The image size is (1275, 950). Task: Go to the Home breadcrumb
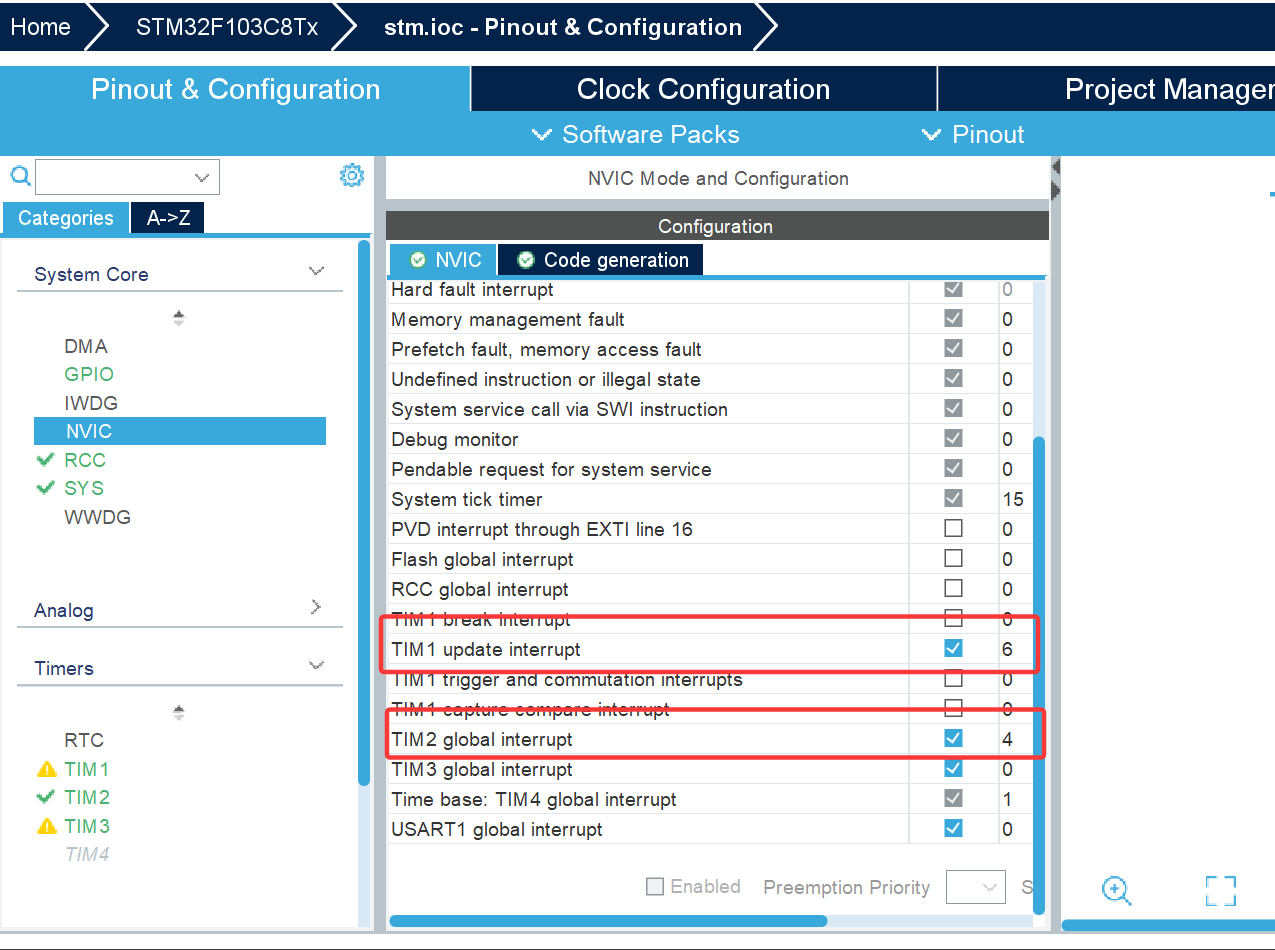(40, 27)
